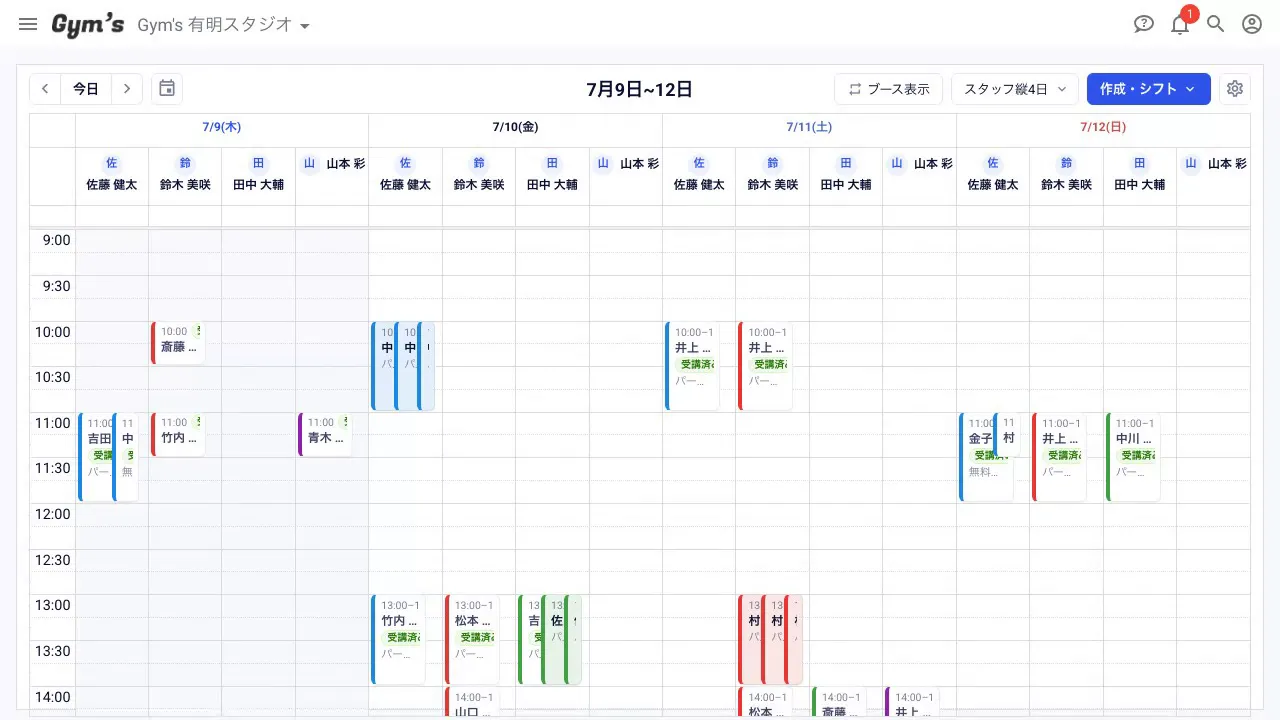Screen dimensions: 1280x720
Task: Open calendar settings gear icon
Action: pyautogui.click(x=1235, y=89)
